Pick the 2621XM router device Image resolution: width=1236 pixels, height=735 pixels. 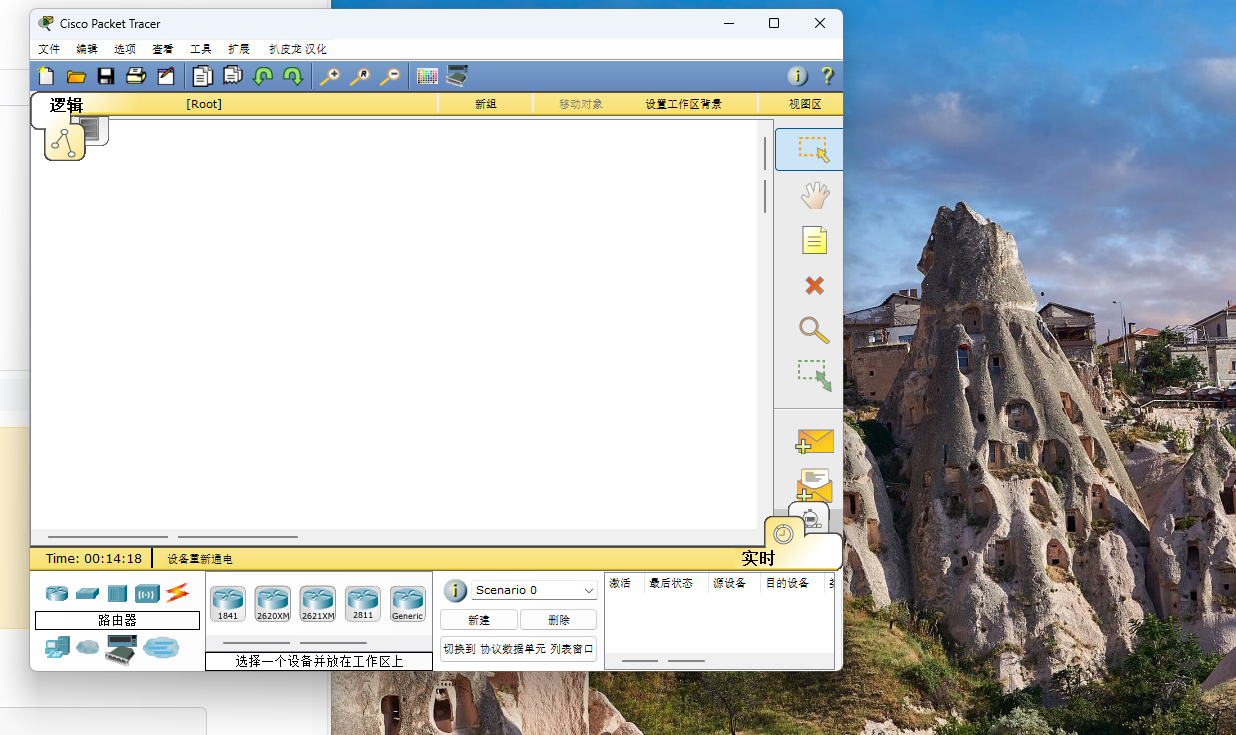coord(318,603)
